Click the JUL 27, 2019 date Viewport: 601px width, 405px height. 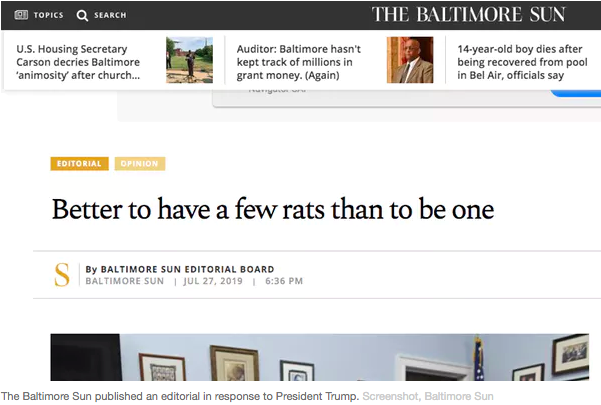click(213, 281)
